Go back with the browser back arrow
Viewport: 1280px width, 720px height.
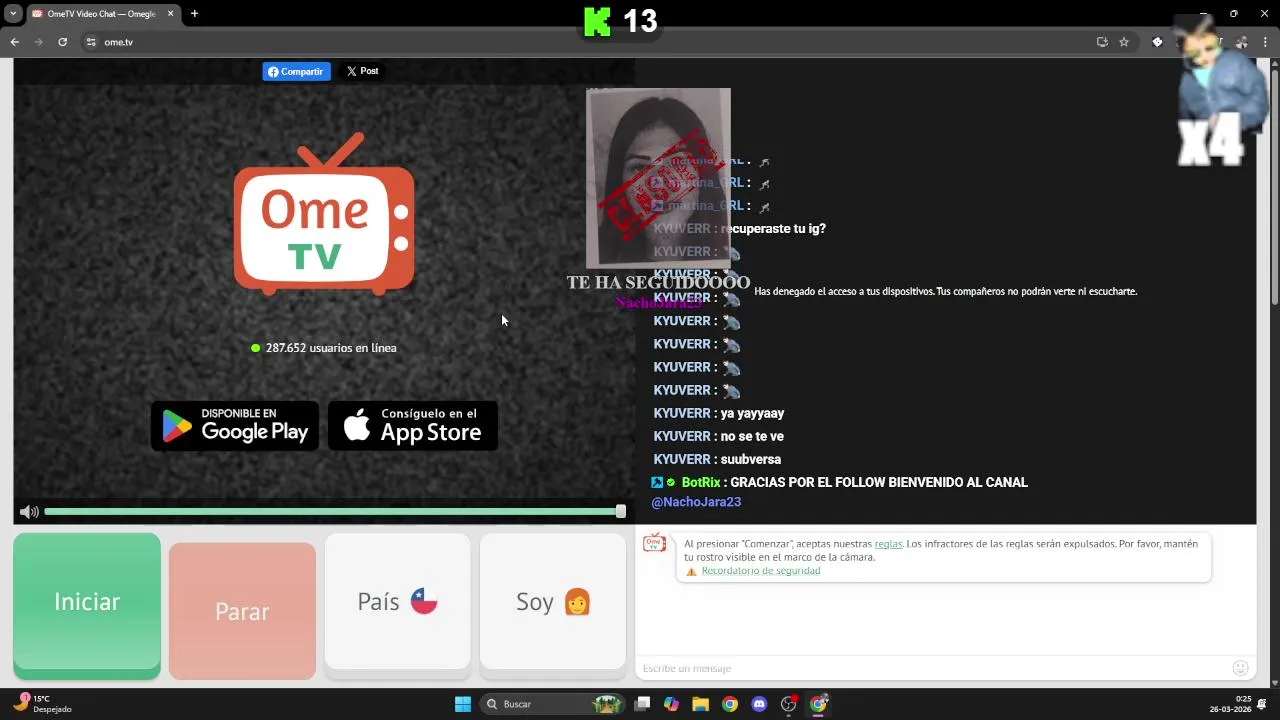click(14, 42)
